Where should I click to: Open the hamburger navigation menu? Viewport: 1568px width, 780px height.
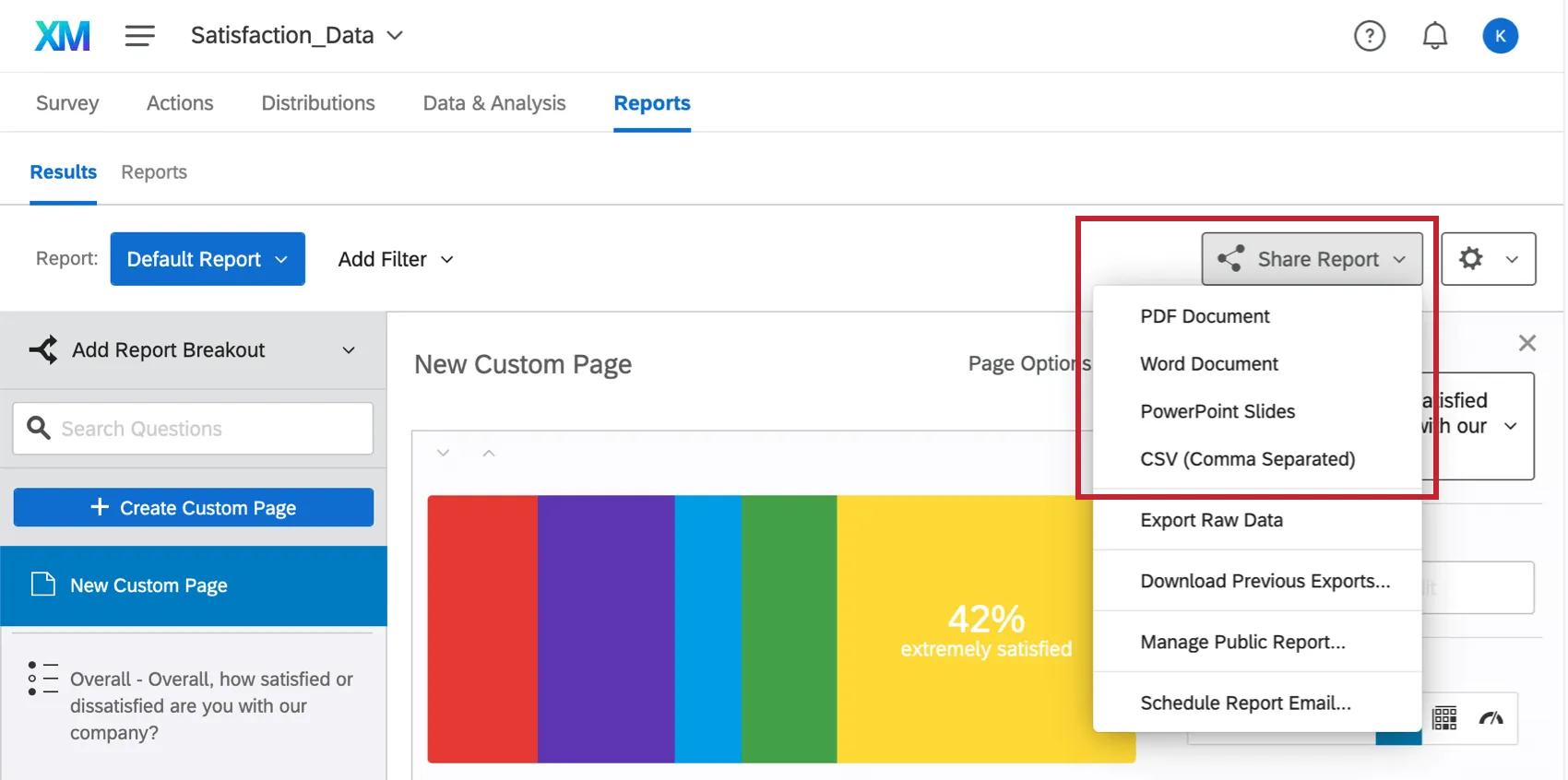coord(140,36)
